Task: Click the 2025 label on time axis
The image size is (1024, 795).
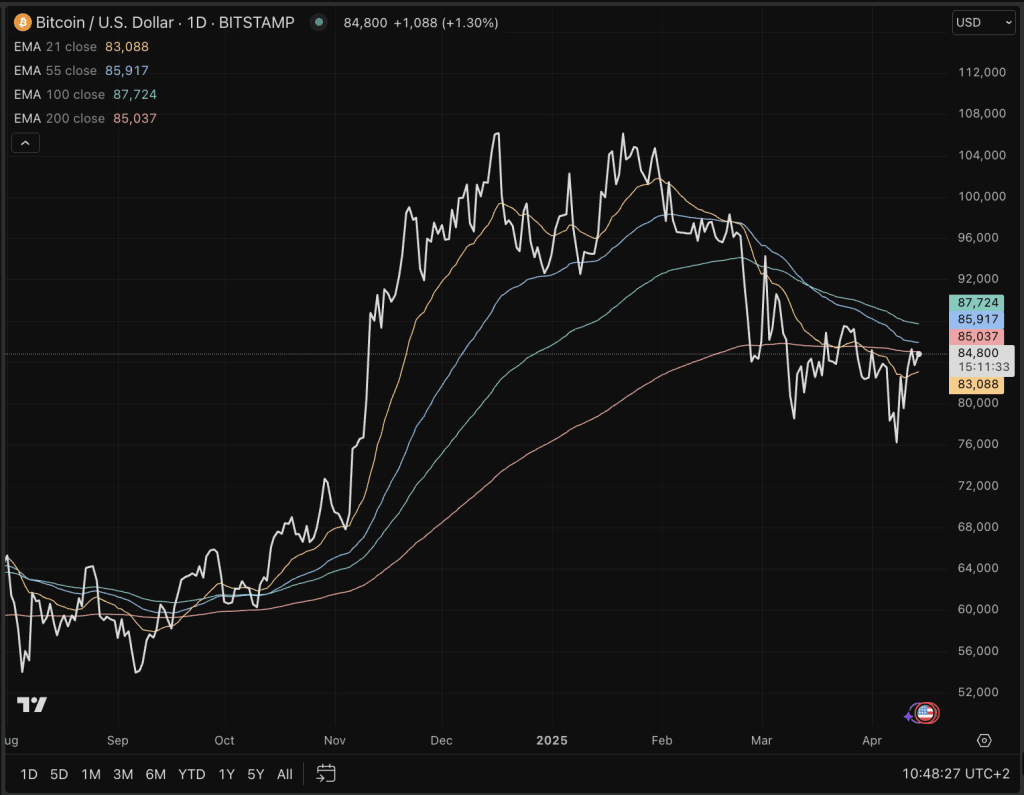Action: click(x=552, y=740)
